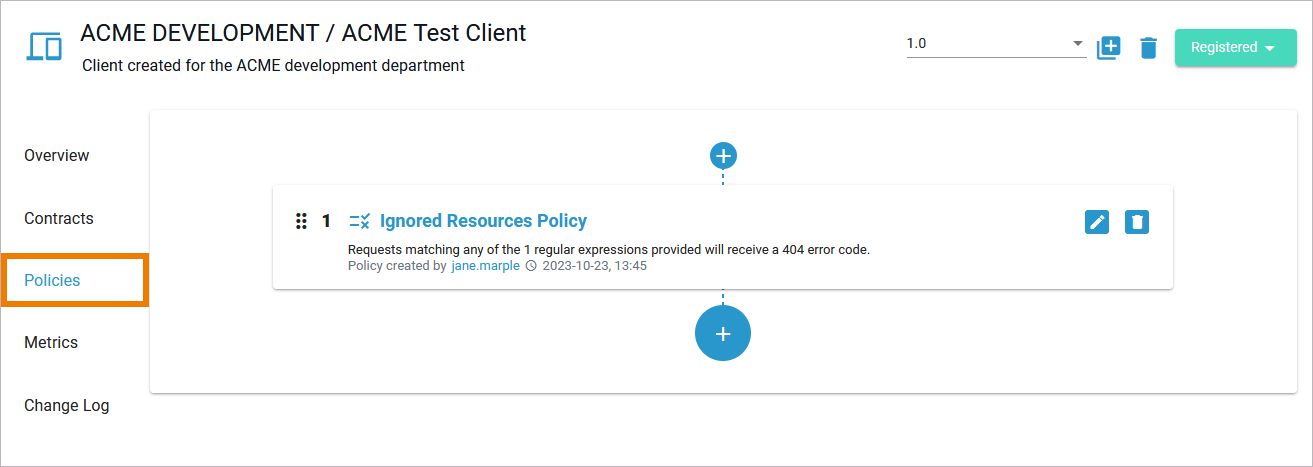Click the Ignored Resources Policy type icon
Image resolution: width=1313 pixels, height=467 pixels.
coord(359,221)
